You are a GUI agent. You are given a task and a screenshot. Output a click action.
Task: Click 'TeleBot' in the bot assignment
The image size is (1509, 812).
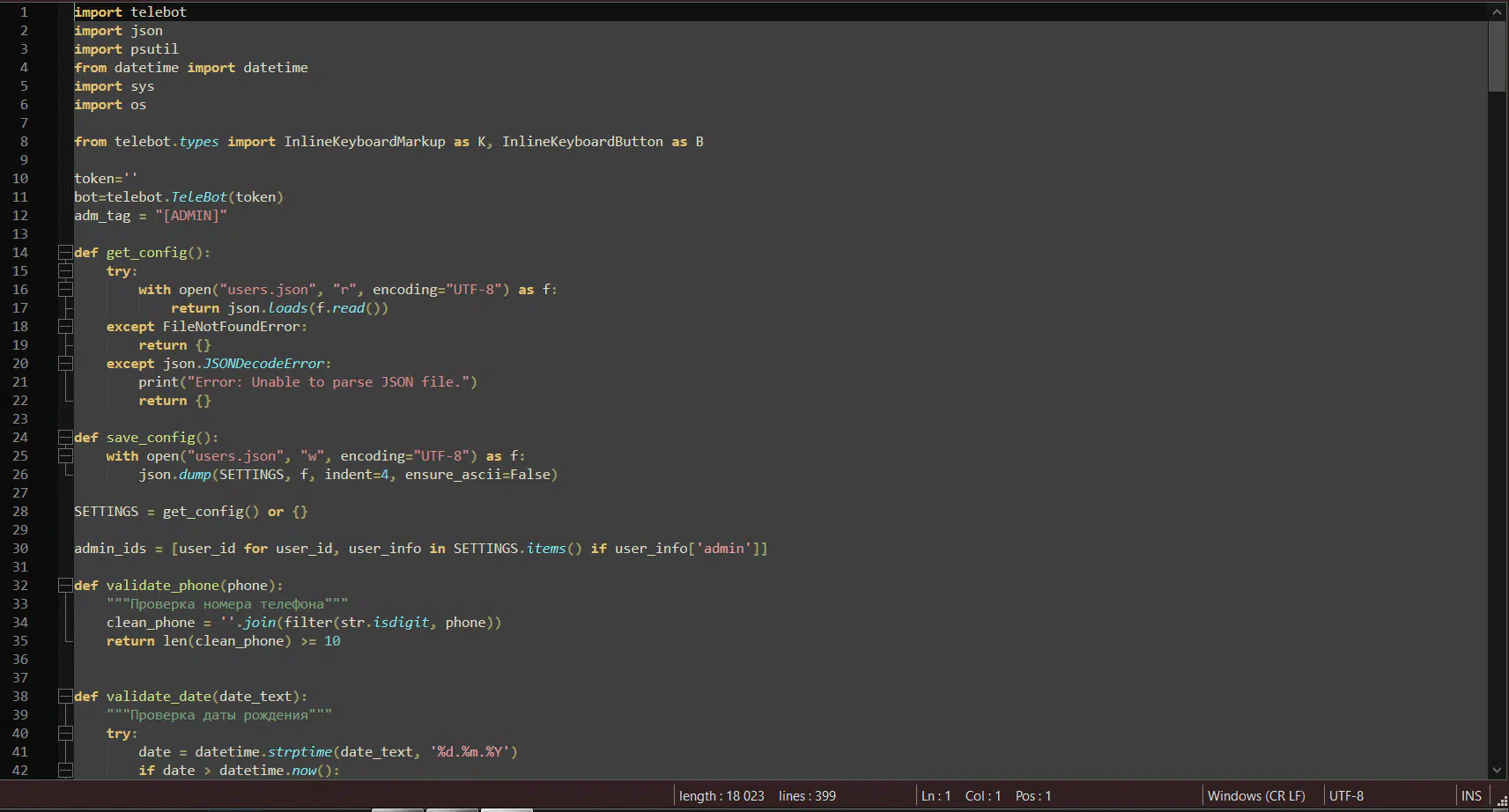[199, 197]
